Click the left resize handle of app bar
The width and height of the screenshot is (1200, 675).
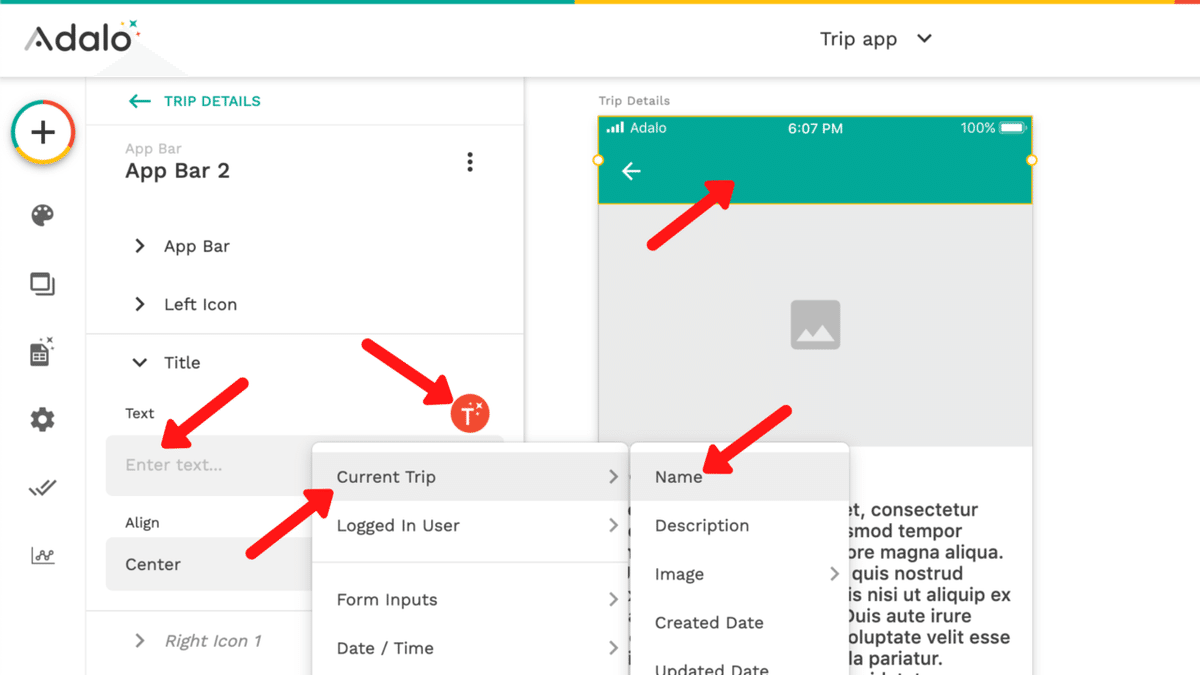[x=598, y=160]
